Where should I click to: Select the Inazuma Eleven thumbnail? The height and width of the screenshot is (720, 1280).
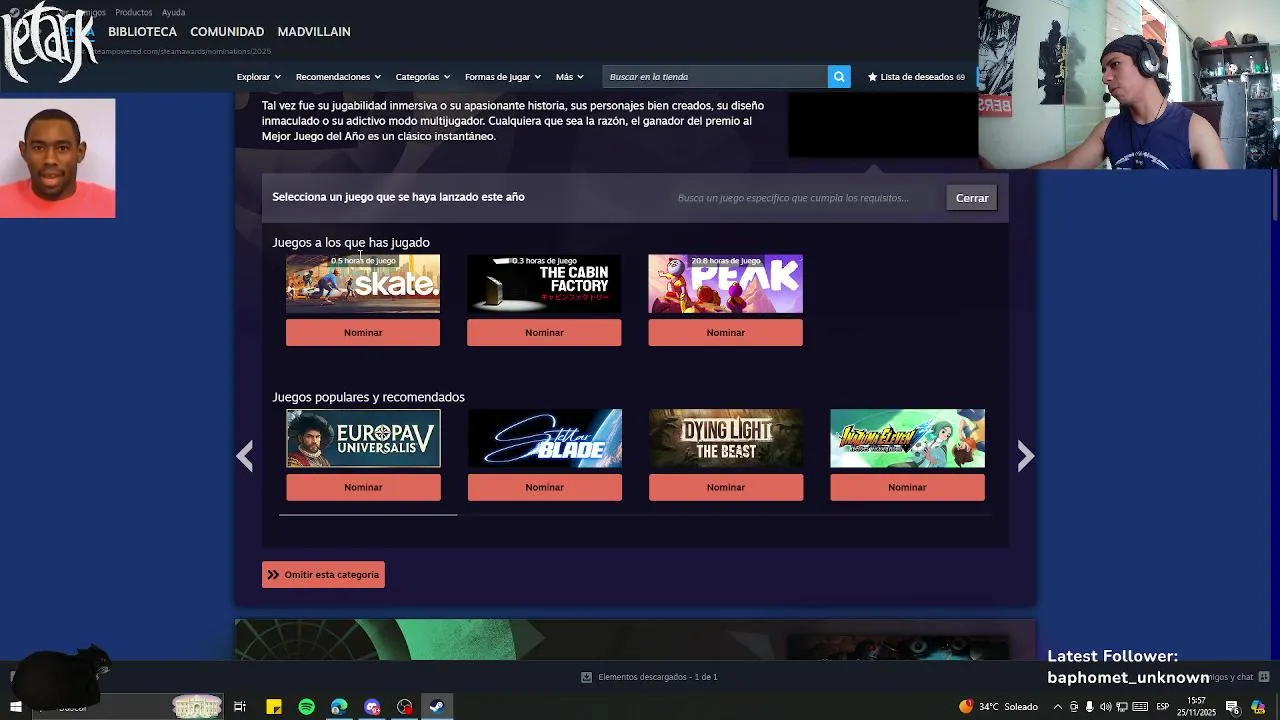click(907, 438)
